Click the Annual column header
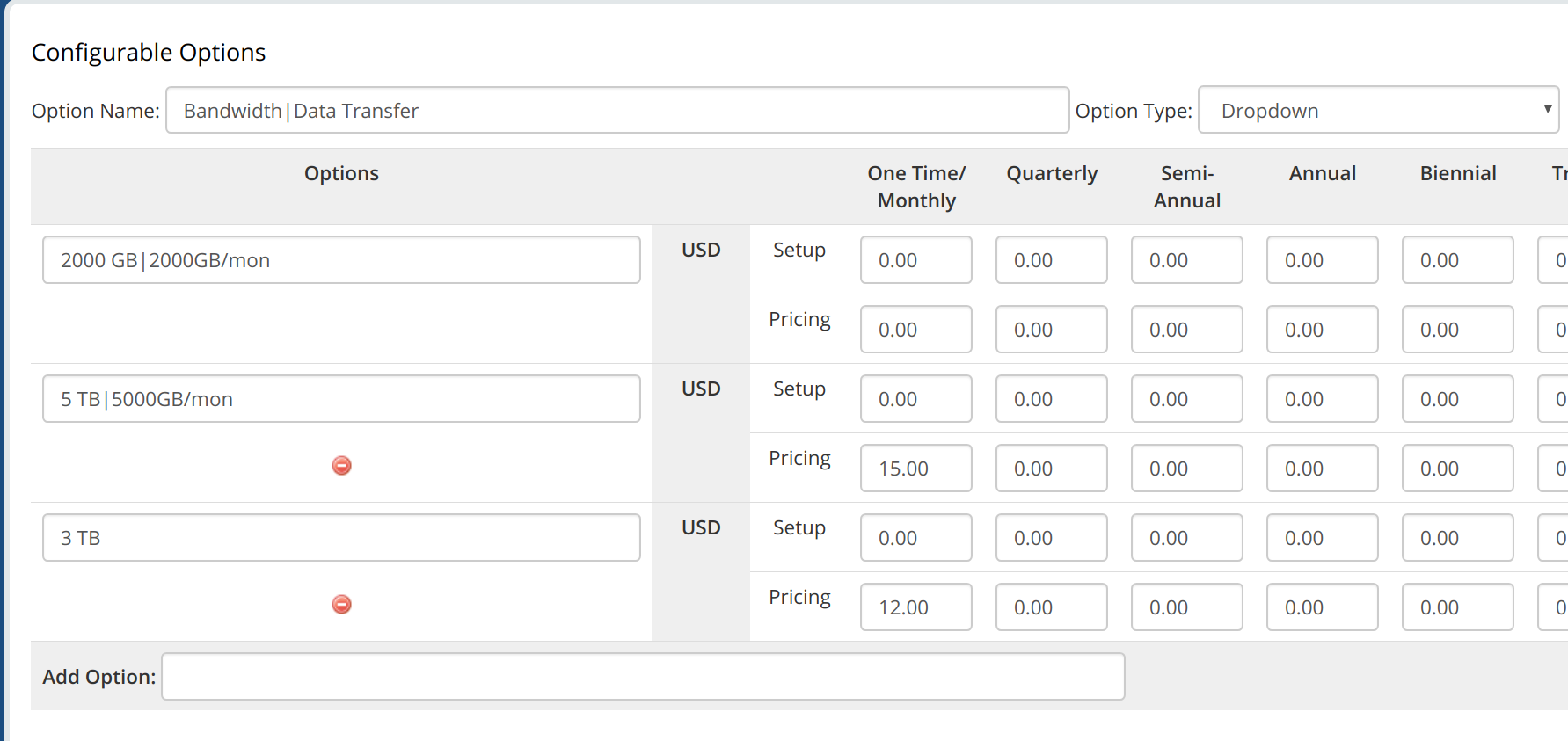 coord(1323,173)
